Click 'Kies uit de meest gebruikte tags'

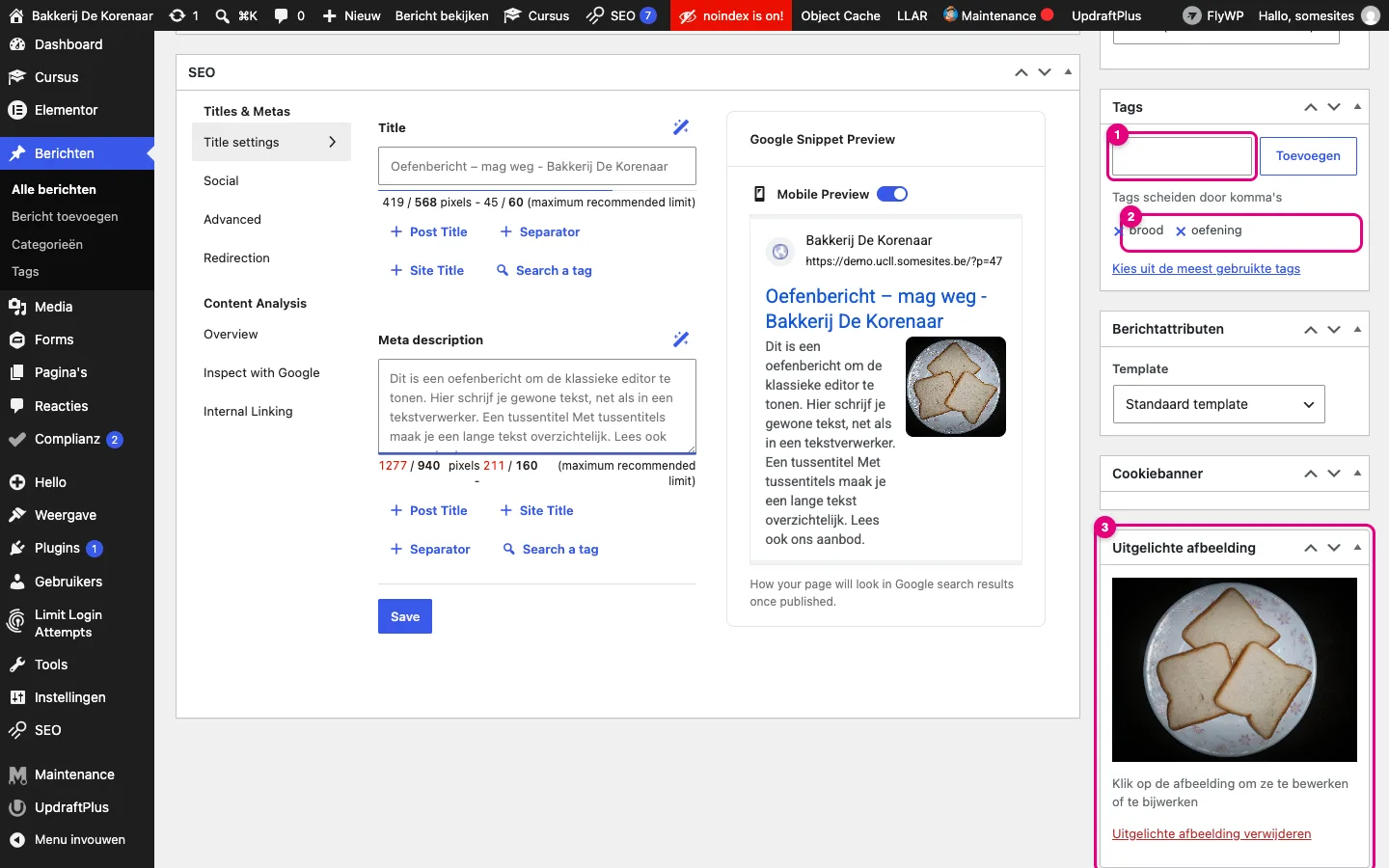[1206, 269]
